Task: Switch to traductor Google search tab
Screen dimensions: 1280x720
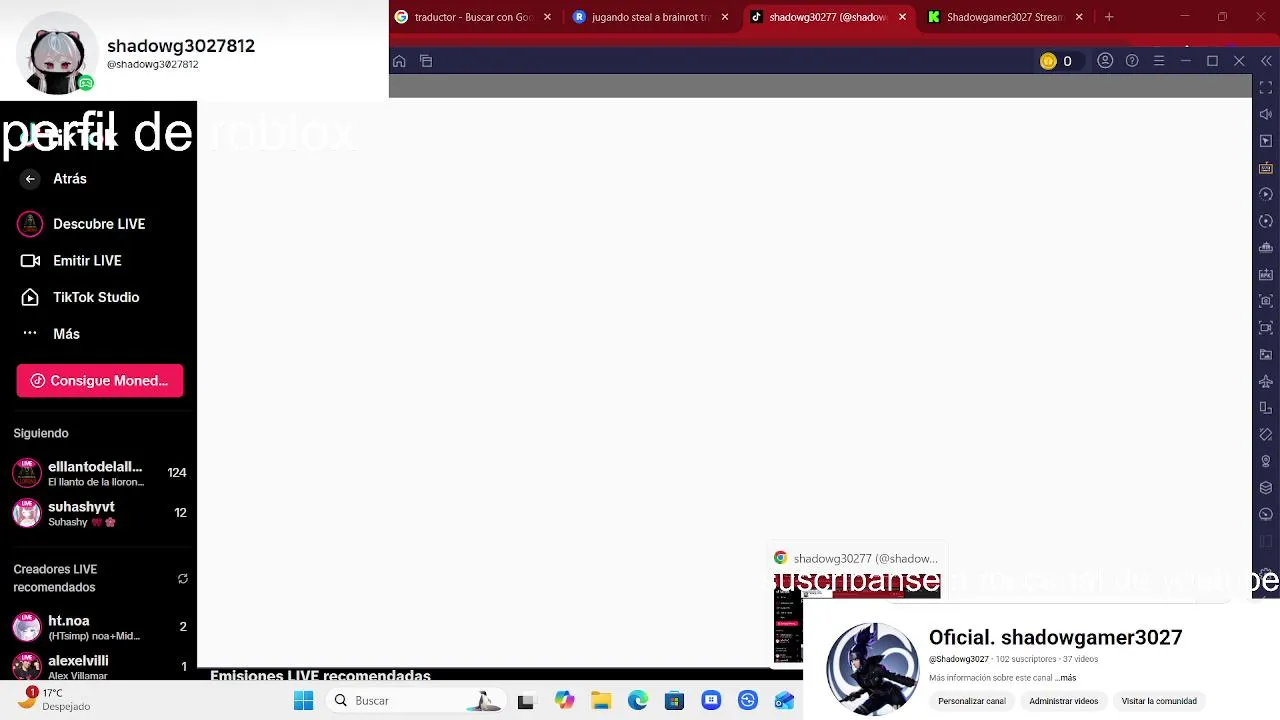Action: coord(472,17)
